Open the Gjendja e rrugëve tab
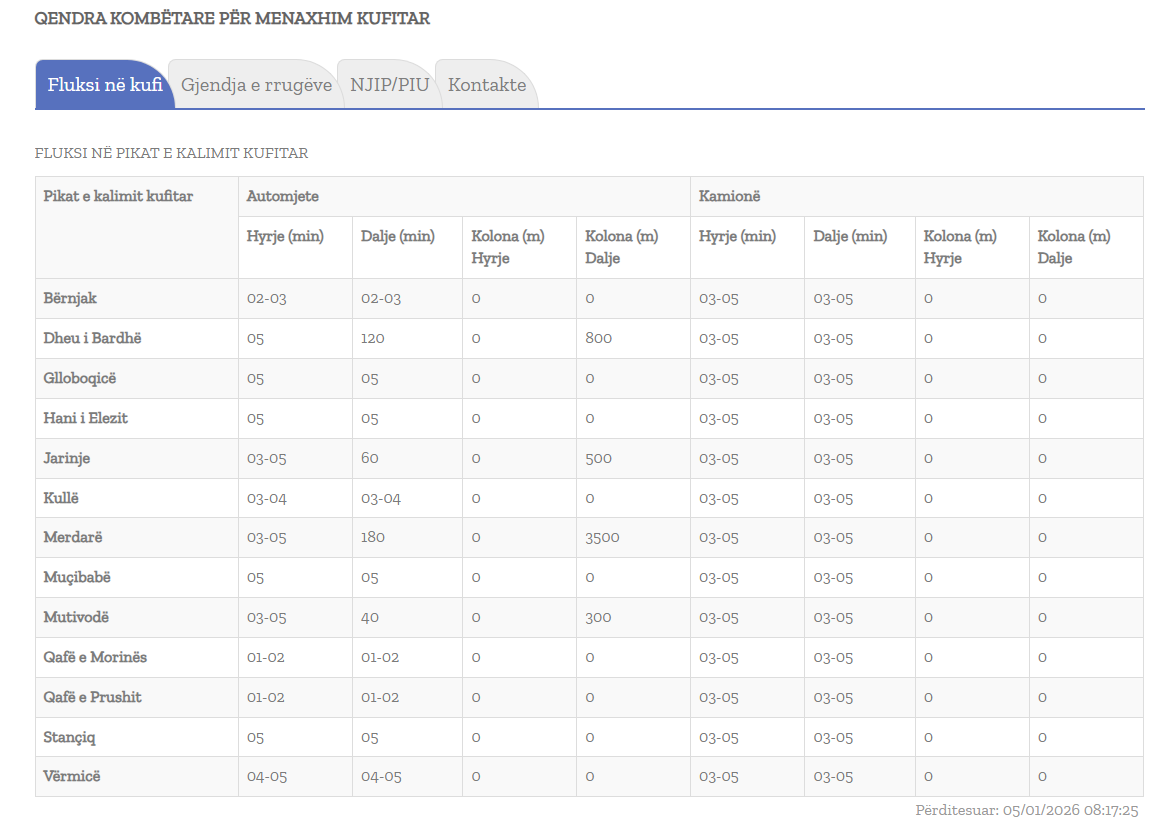Image resolution: width=1175 pixels, height=830 pixels. 256,85
